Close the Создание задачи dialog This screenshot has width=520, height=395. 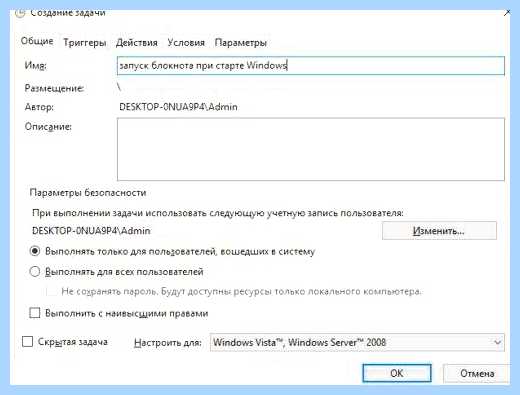click(x=507, y=13)
